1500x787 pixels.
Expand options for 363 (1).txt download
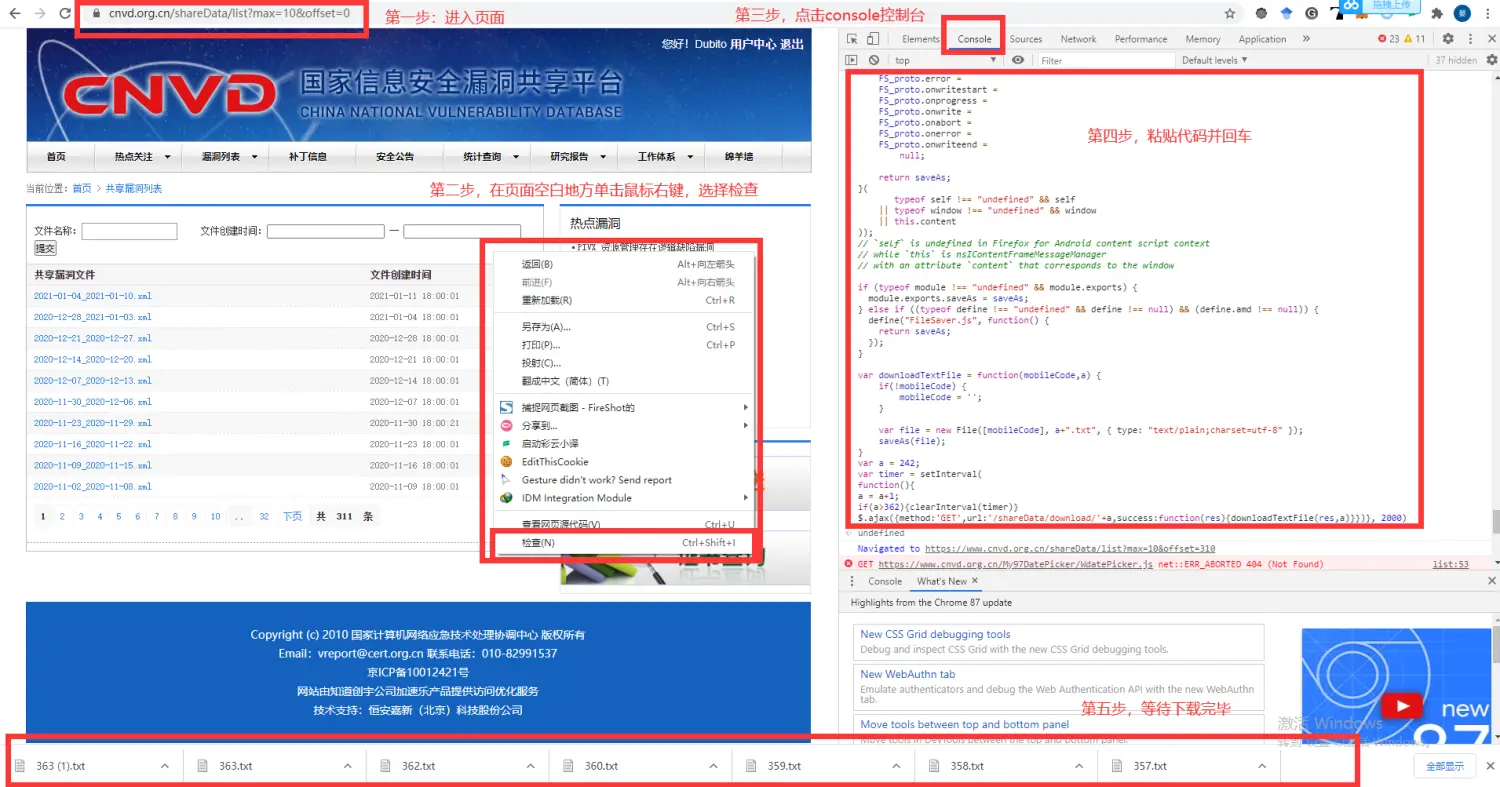[x=165, y=766]
